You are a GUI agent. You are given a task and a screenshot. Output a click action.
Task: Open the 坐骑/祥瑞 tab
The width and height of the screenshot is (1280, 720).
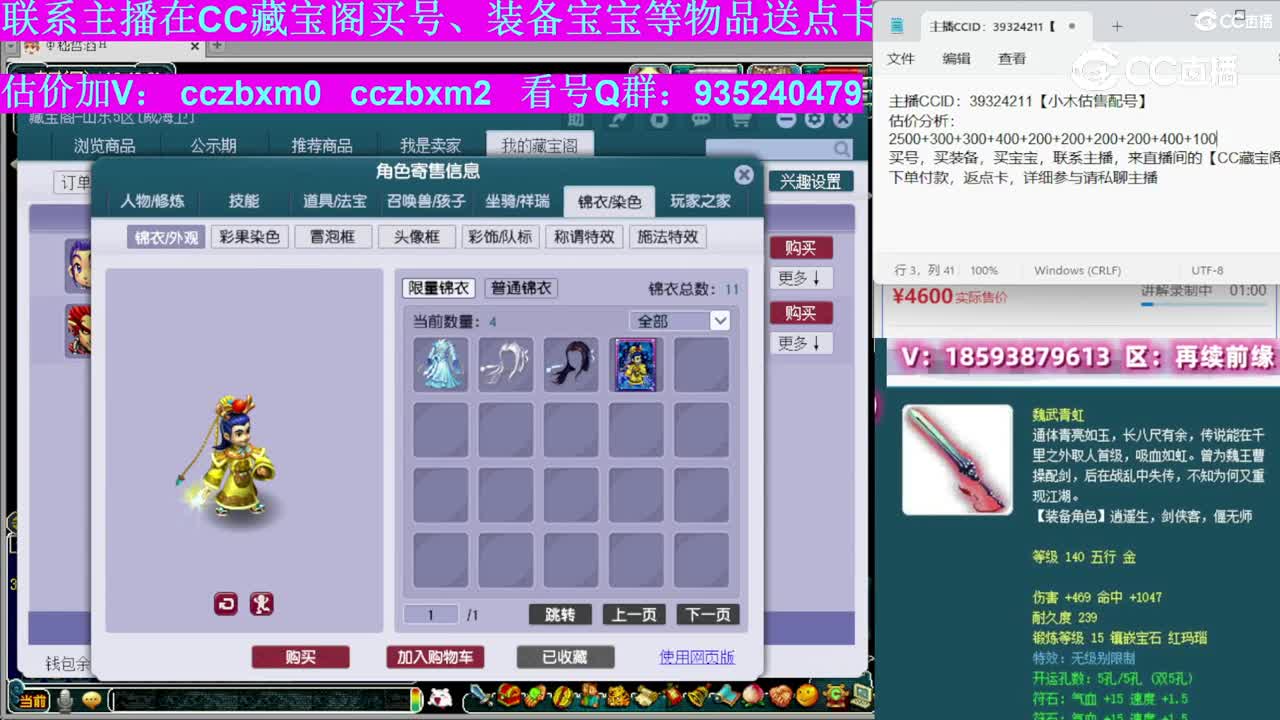pyautogui.click(x=517, y=201)
